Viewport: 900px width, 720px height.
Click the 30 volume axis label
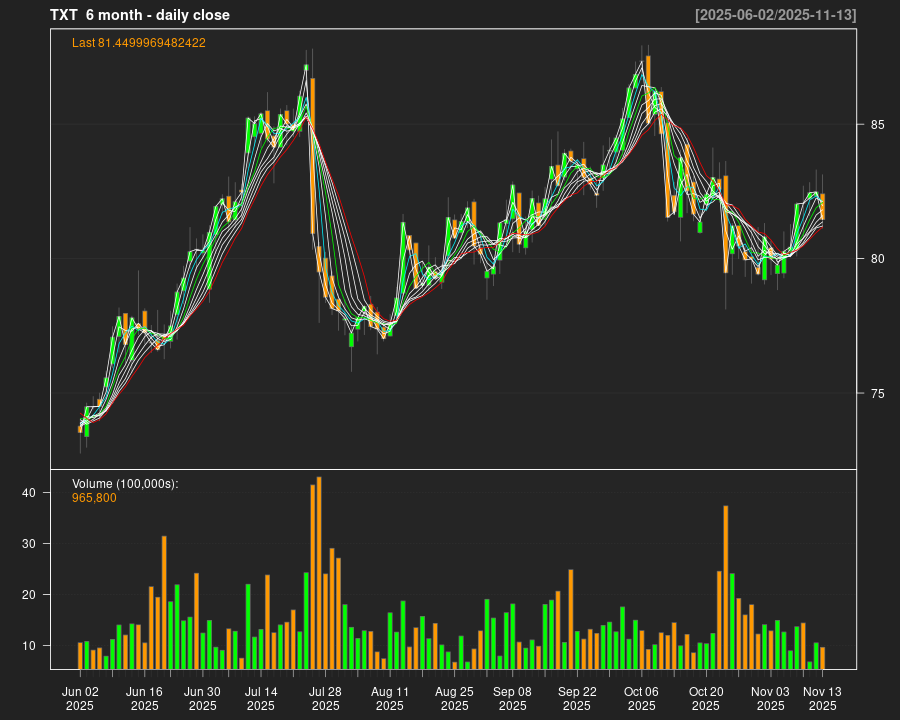(29, 544)
